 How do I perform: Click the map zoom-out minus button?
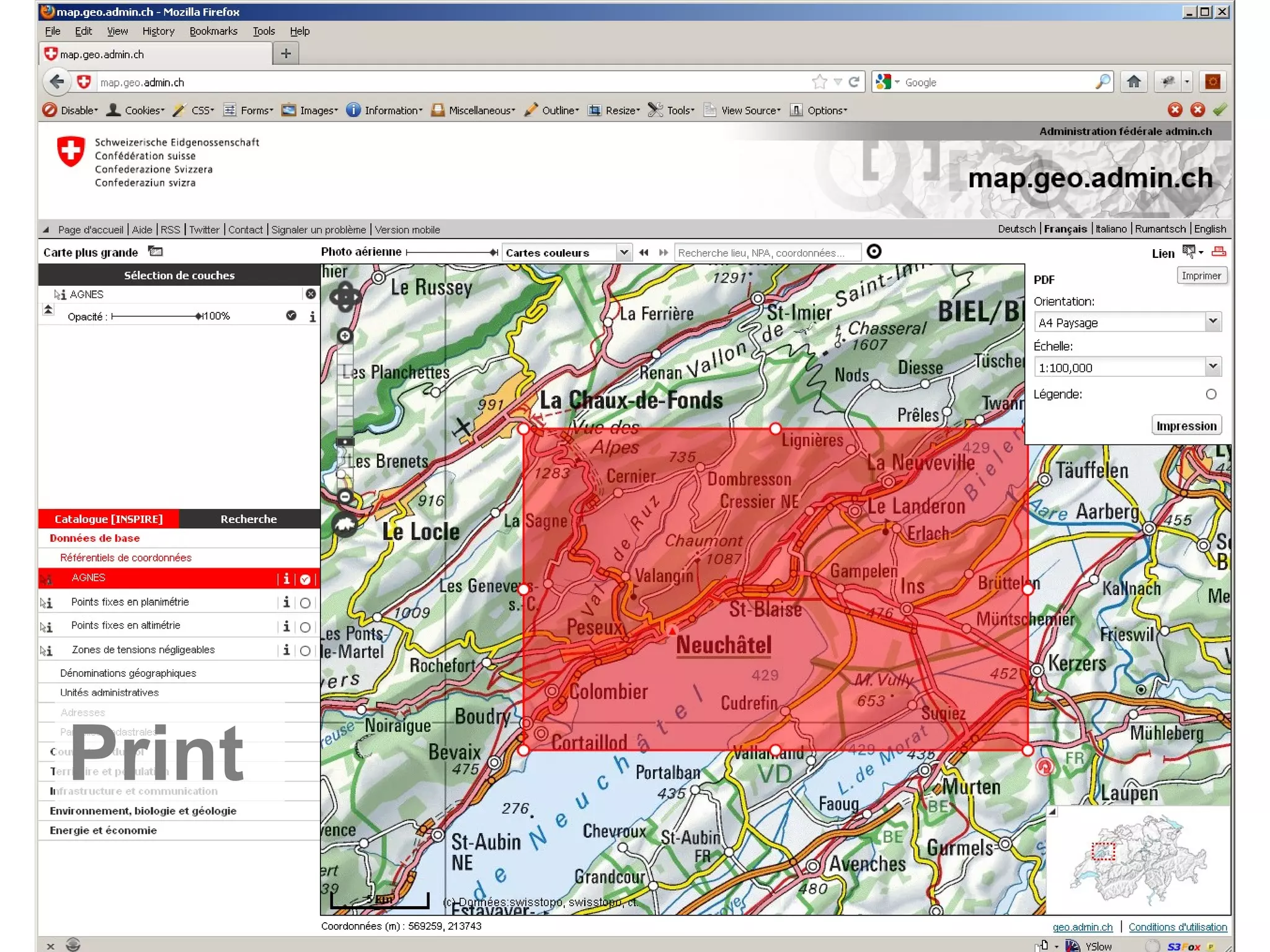pos(345,496)
